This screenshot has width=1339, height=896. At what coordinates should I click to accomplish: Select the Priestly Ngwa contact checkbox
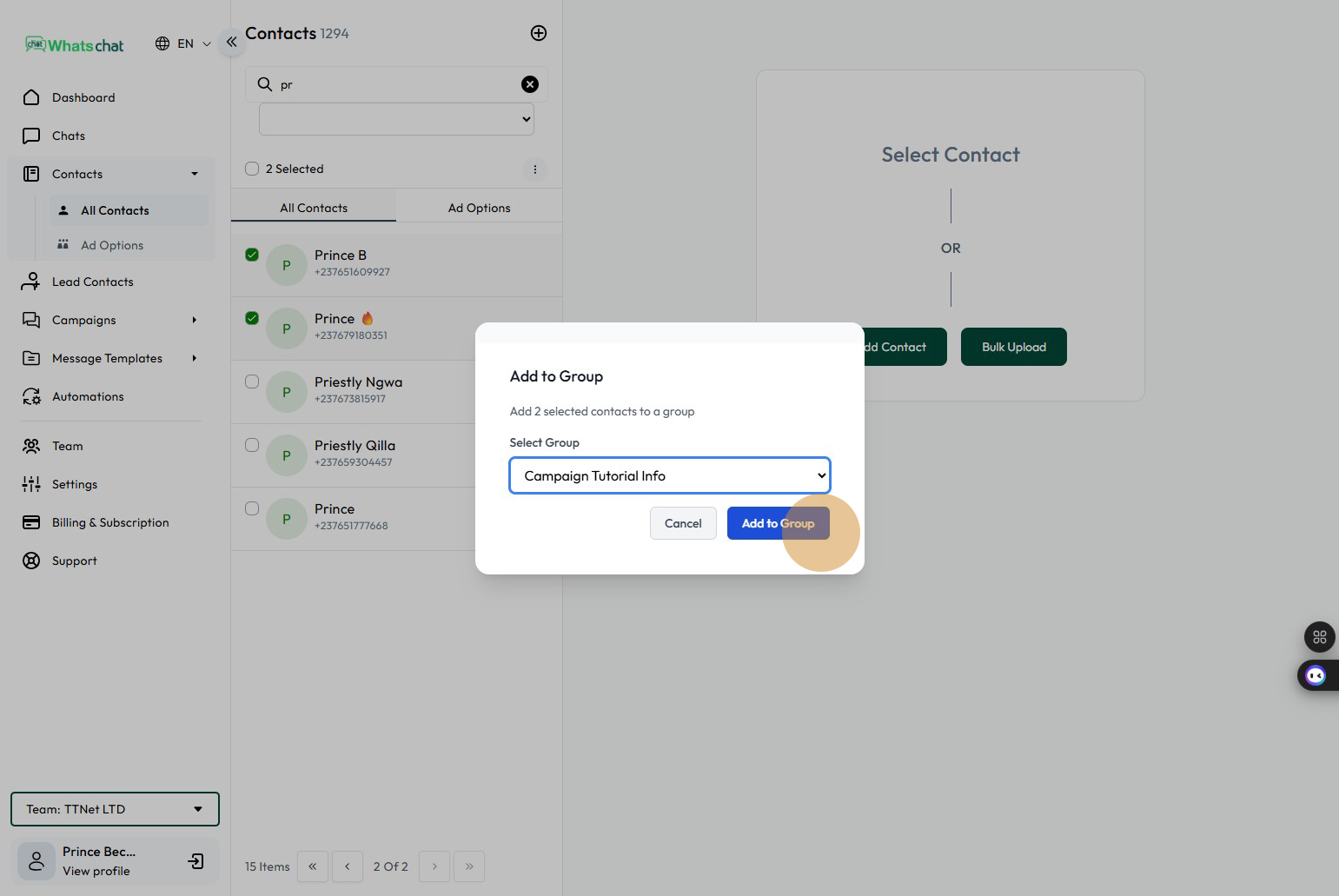click(x=252, y=382)
